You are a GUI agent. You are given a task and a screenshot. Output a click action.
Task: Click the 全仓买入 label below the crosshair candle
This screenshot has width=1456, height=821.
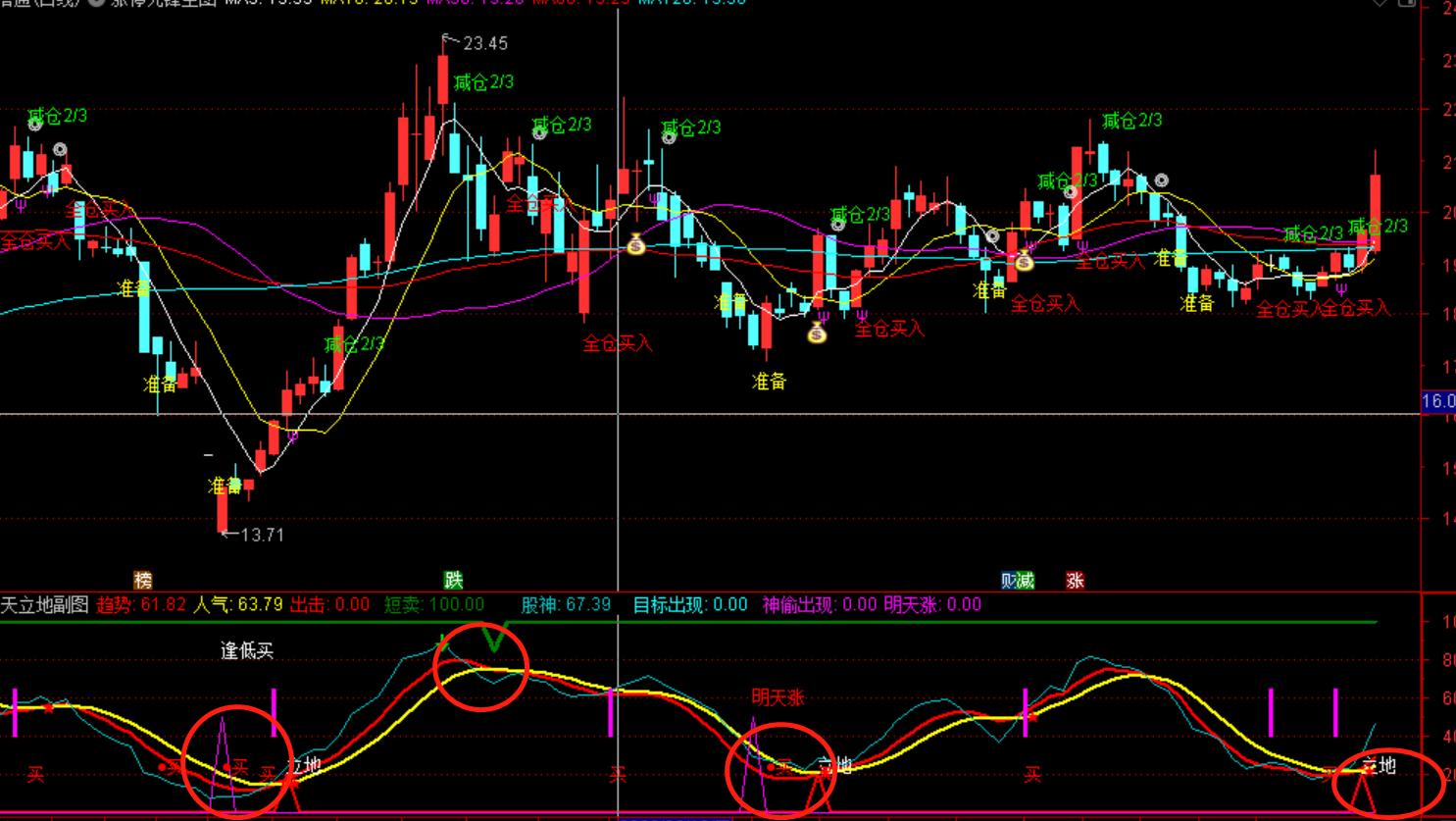pos(618,343)
